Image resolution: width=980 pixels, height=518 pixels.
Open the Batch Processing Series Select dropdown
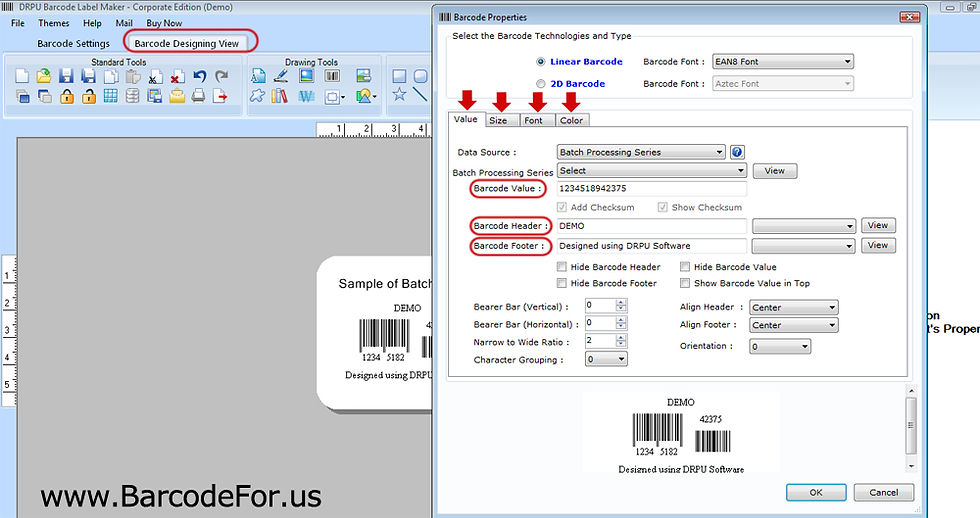(x=652, y=171)
